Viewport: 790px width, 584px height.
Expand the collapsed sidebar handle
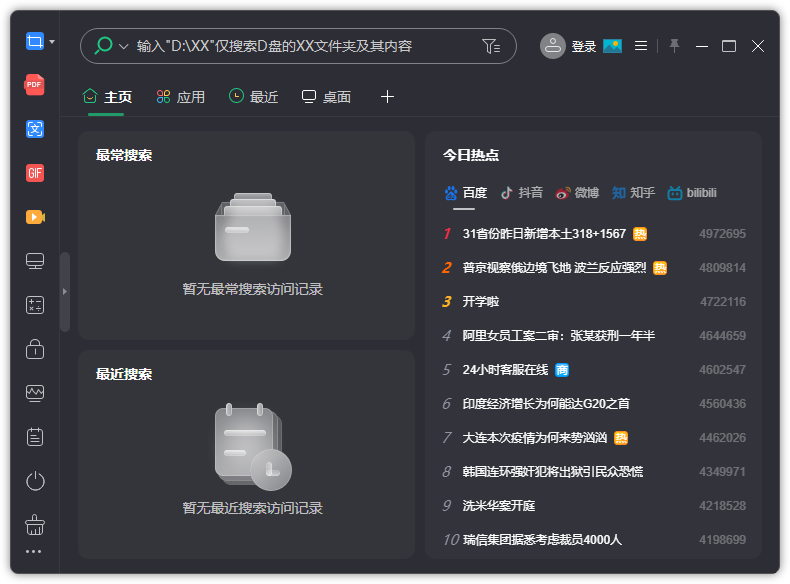(65, 291)
